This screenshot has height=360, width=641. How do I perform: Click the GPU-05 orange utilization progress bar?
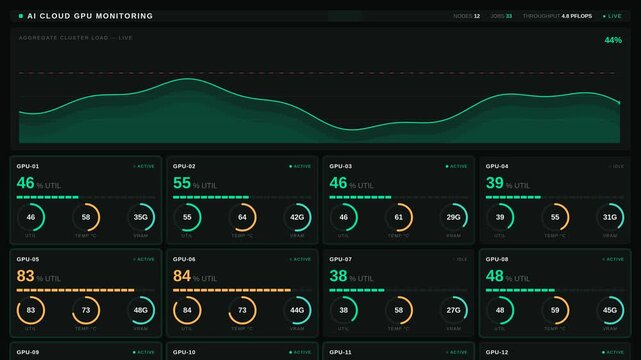click(x=86, y=290)
